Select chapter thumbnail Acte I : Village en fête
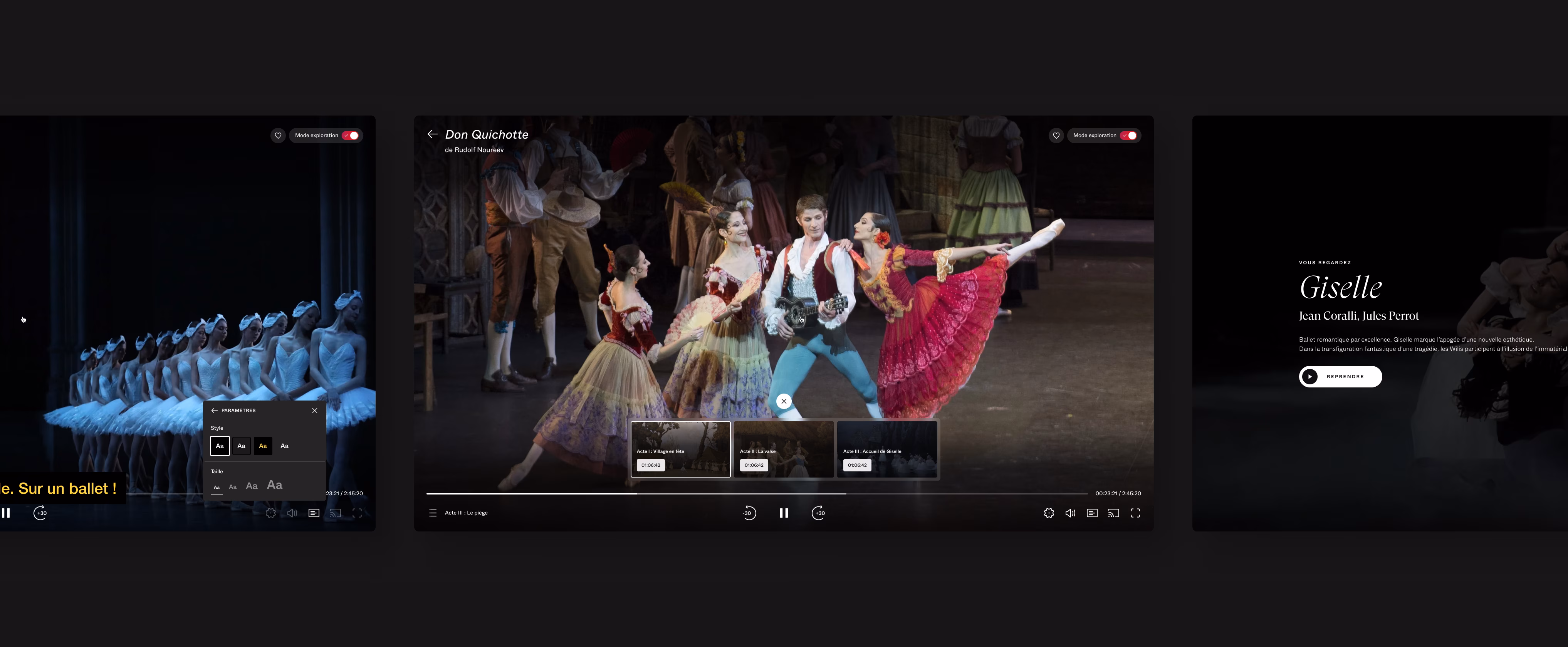 (x=680, y=449)
